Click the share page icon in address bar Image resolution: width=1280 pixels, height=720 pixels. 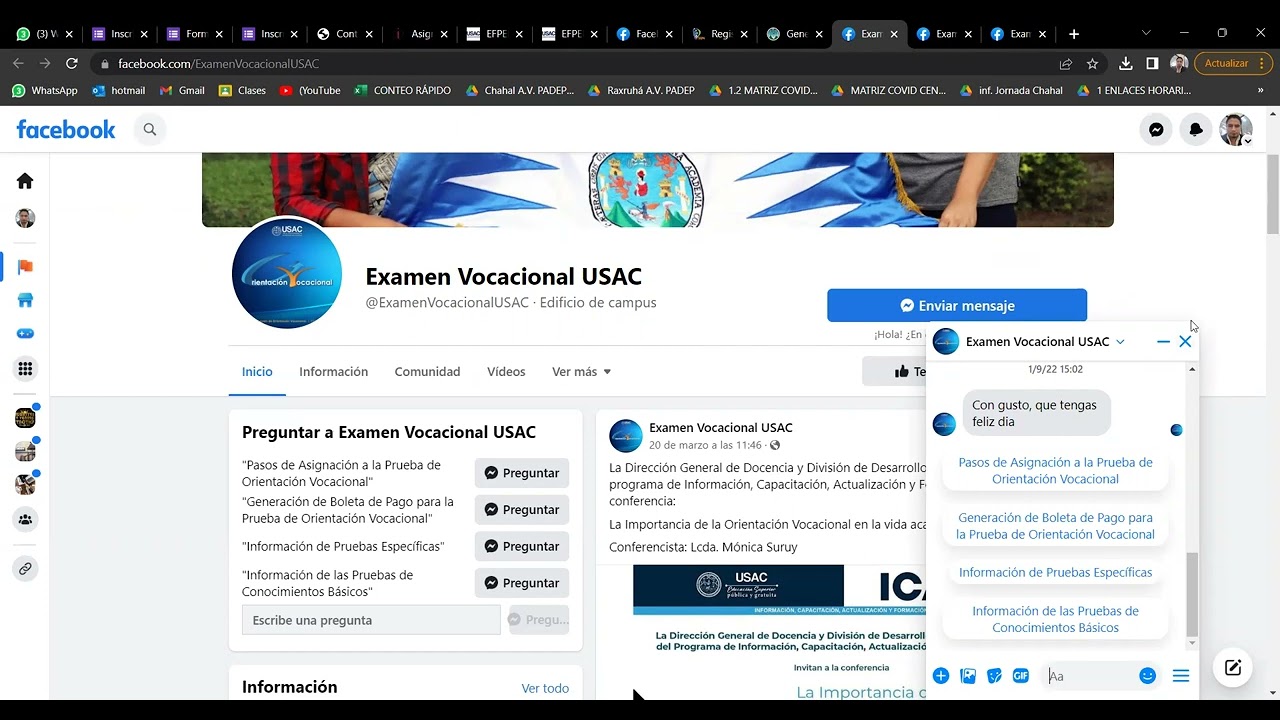coord(1066,63)
